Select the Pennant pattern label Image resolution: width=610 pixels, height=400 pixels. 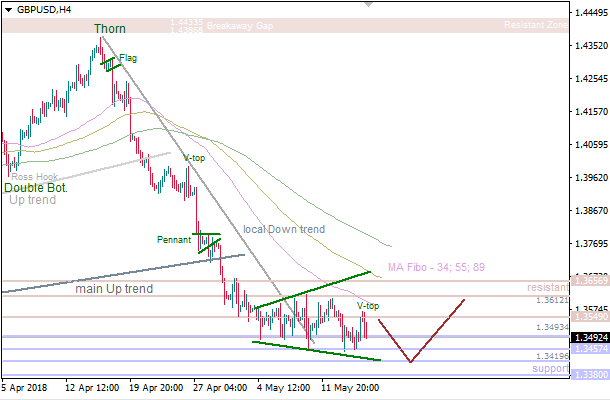173,240
